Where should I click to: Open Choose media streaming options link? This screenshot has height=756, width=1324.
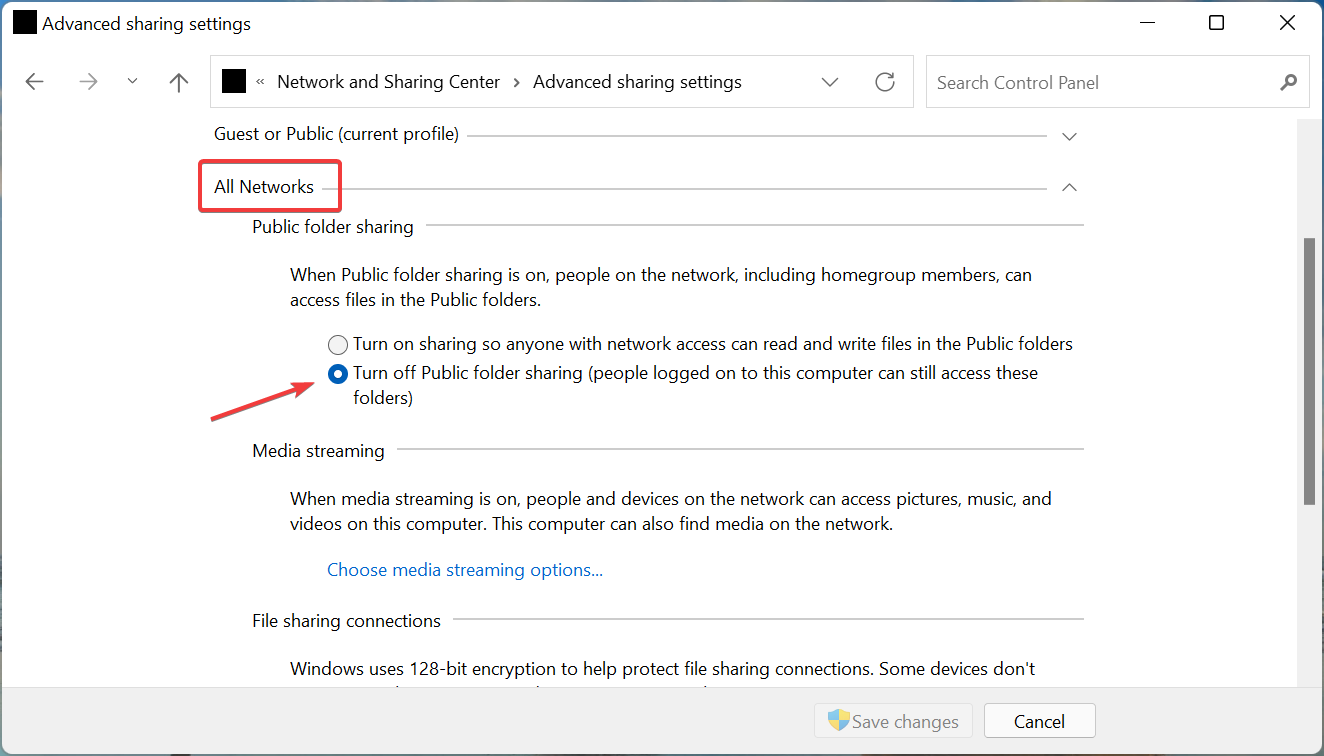click(x=464, y=569)
